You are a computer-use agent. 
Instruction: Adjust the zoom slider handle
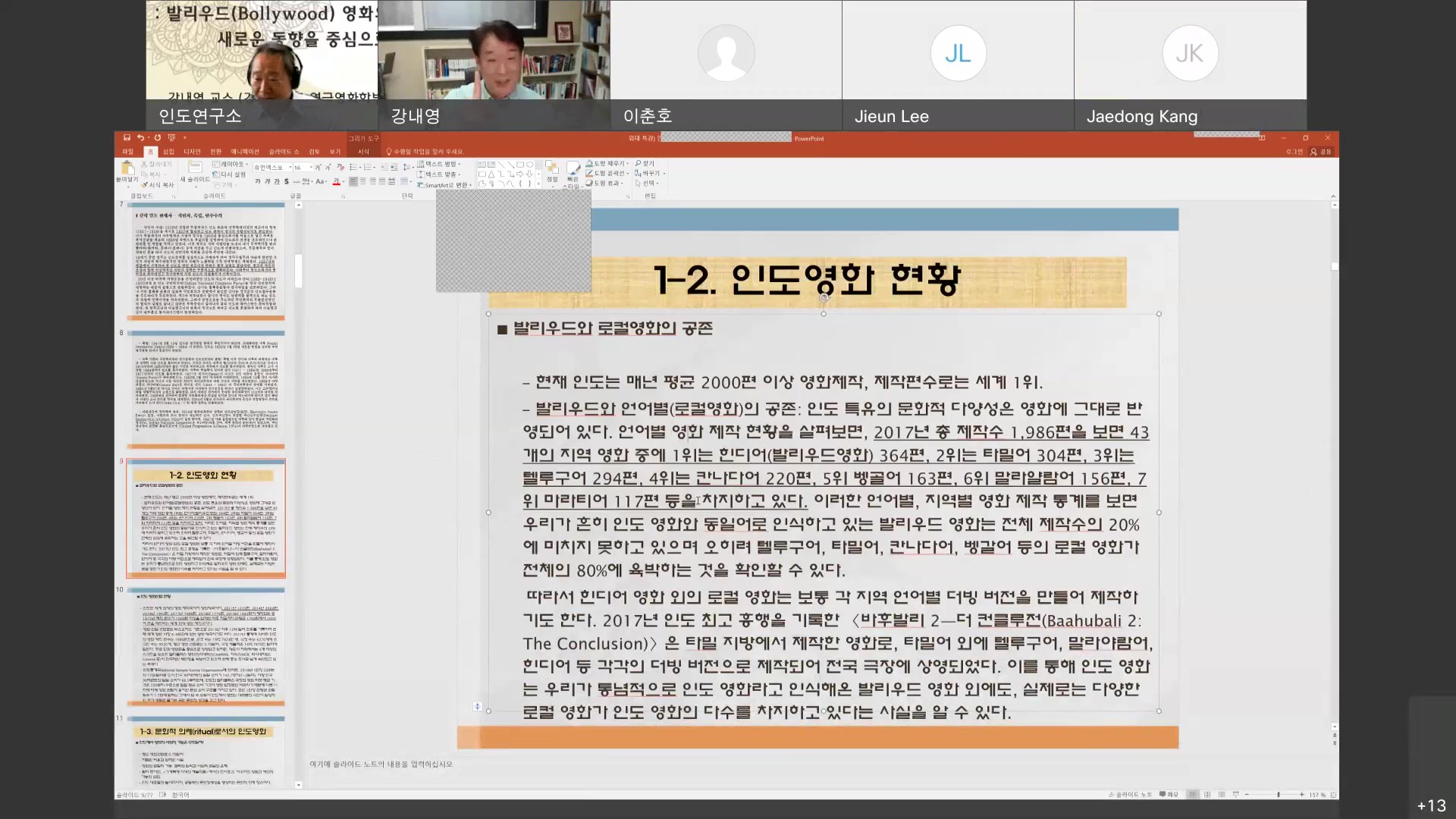point(1279,794)
